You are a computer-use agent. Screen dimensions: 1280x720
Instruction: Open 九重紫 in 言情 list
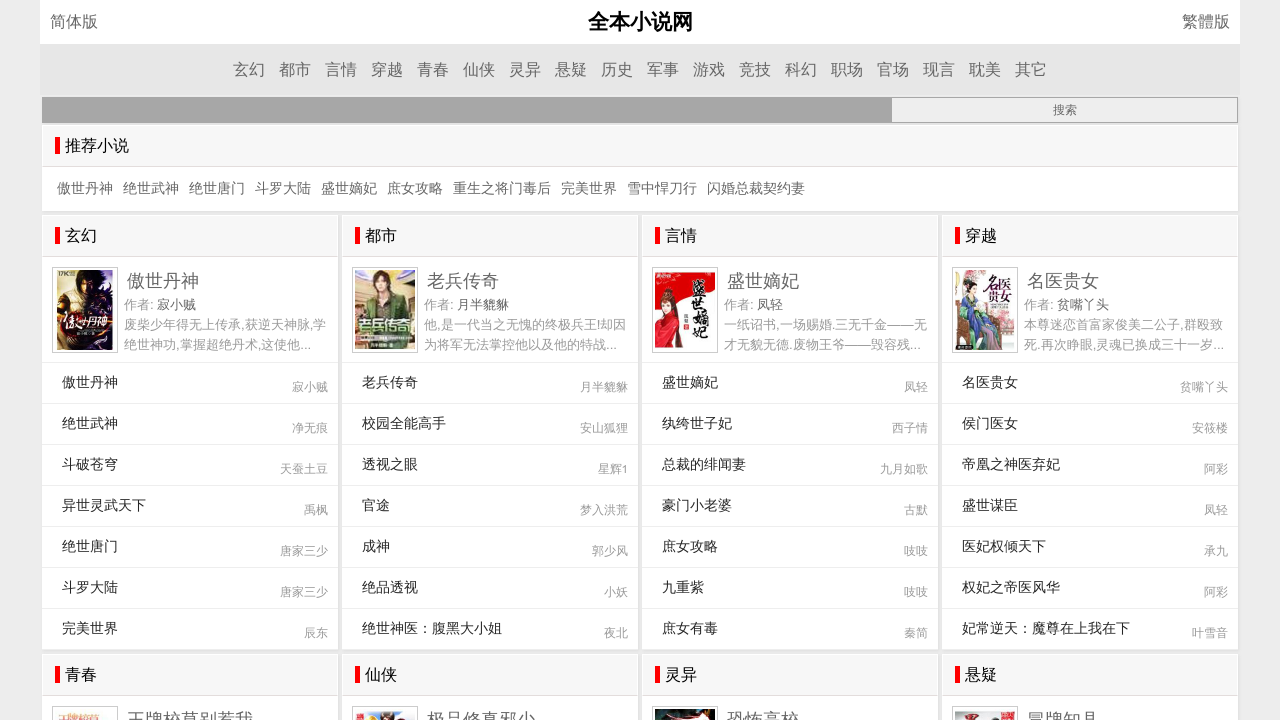[683, 587]
